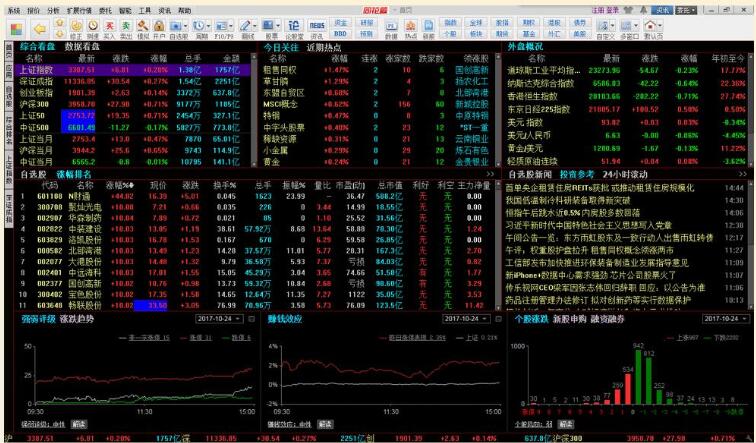Go back with the yellow left arrow

pos(40,29)
